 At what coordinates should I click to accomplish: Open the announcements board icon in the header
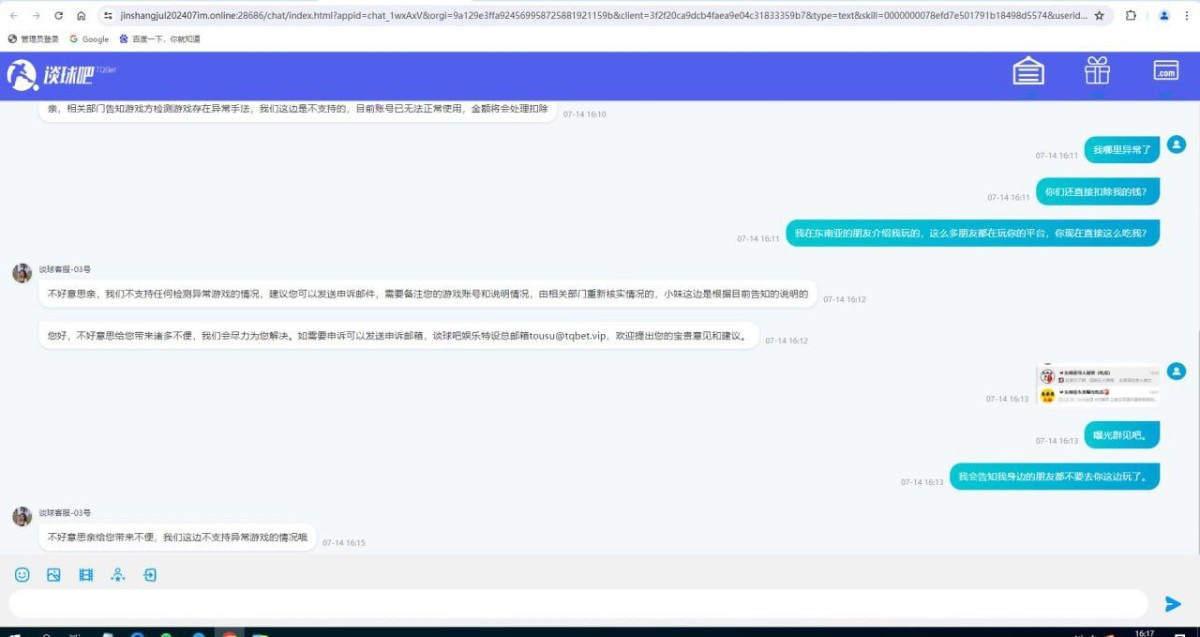(1028, 71)
